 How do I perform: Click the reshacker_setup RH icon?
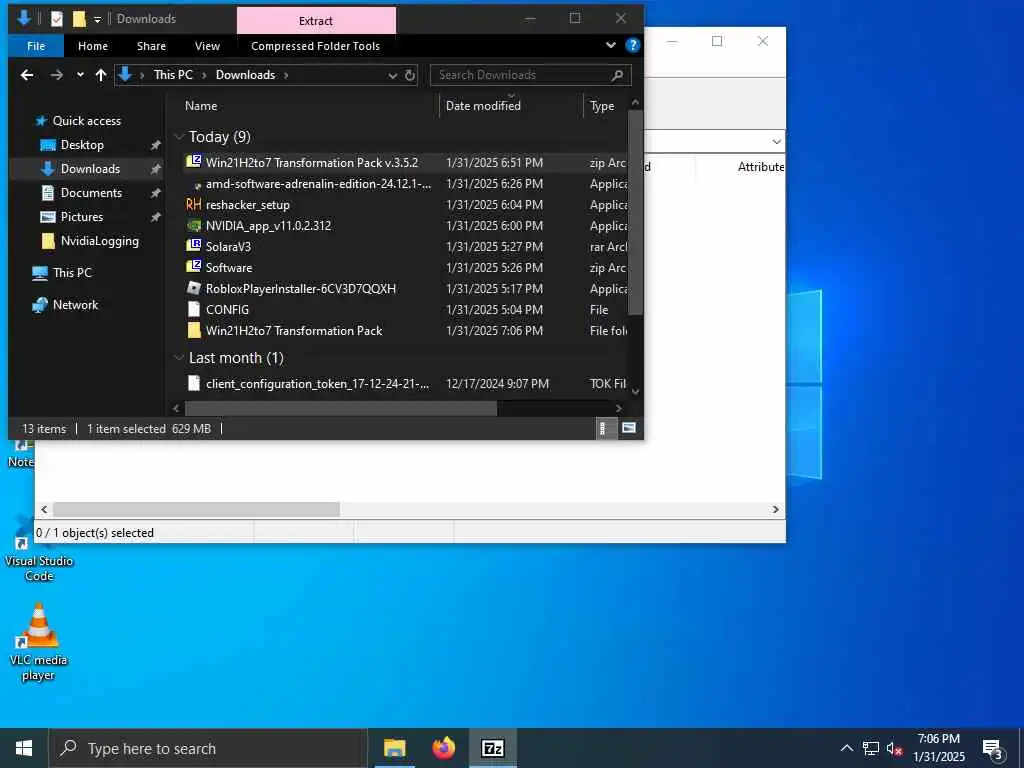click(x=193, y=204)
